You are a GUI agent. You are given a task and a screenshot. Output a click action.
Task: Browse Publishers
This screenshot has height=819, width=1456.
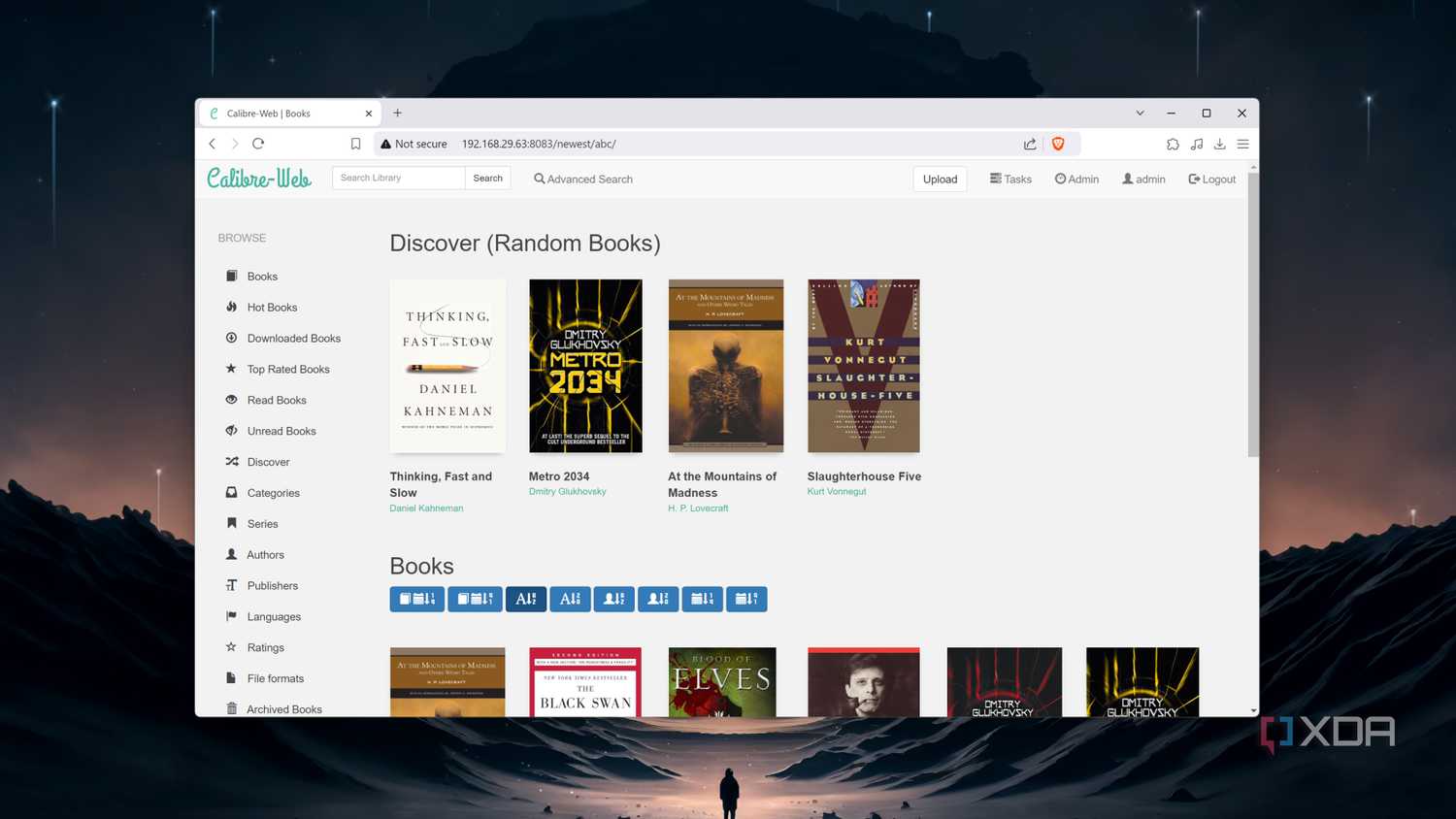pos(262,586)
